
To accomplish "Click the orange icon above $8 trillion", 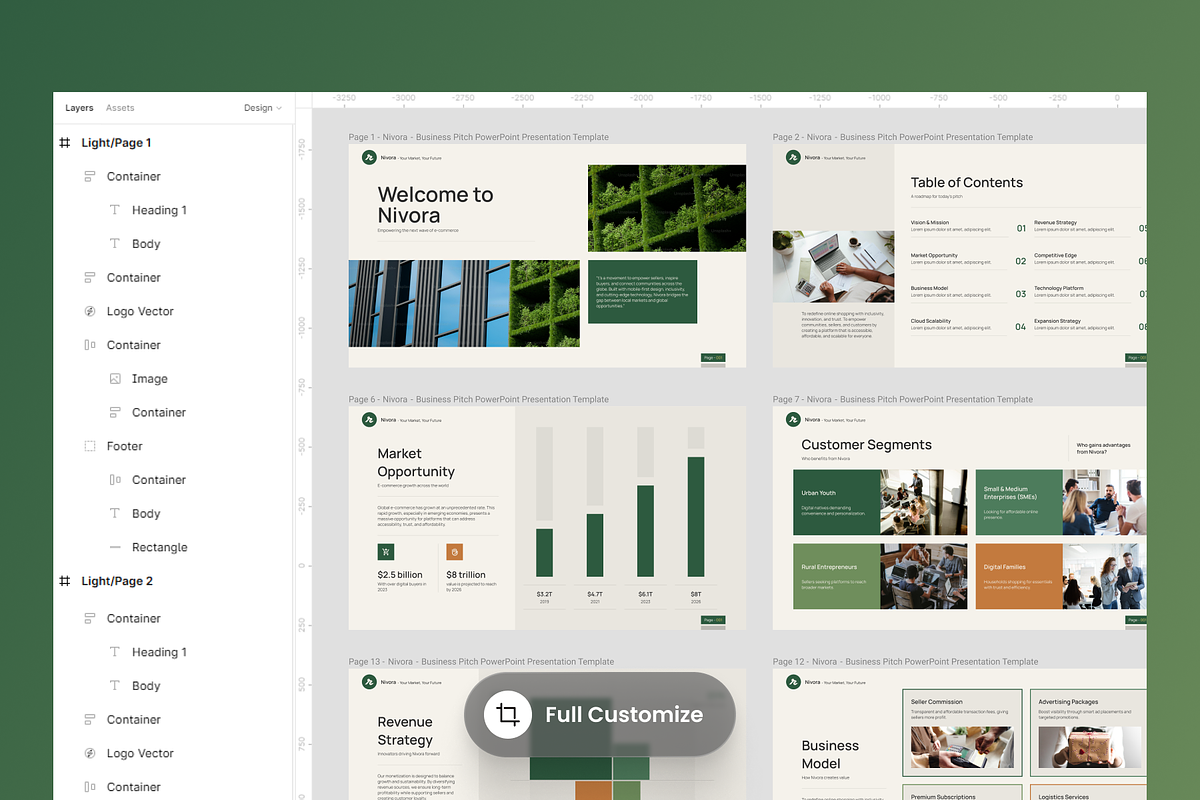I will [454, 552].
